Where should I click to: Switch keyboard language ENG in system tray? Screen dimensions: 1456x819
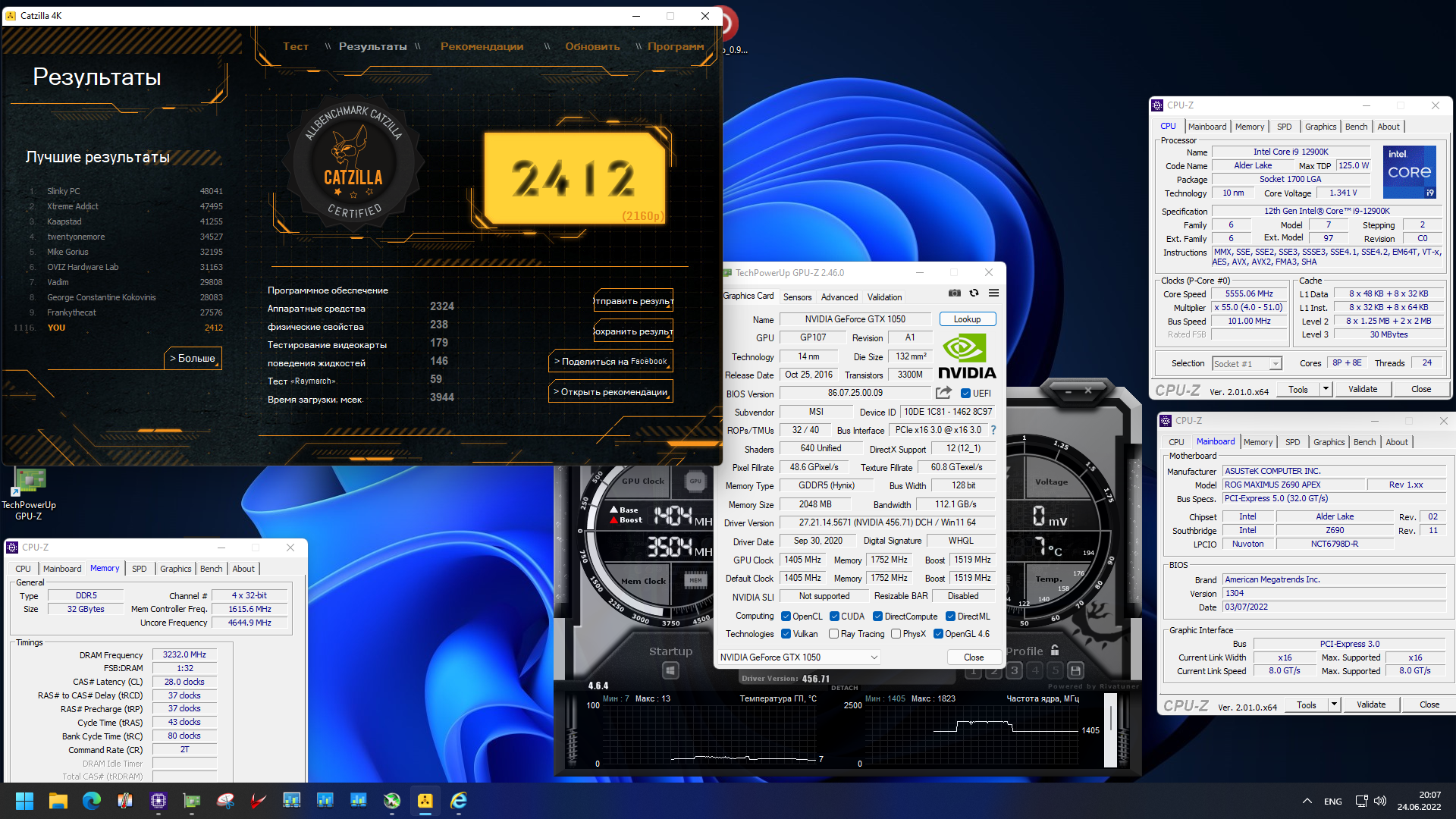coord(1332,801)
